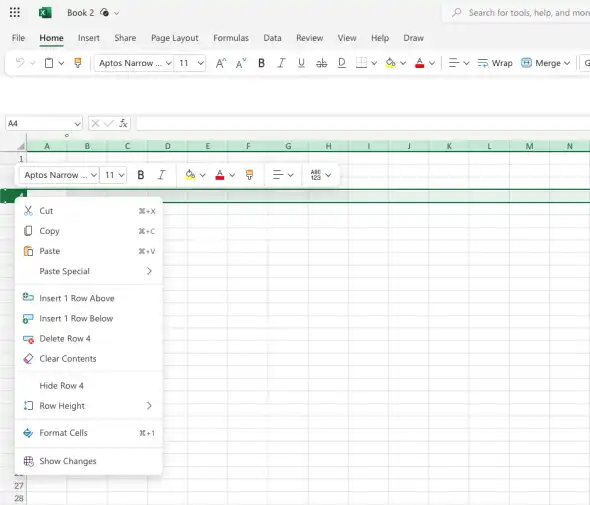Click into the formula bar

tap(363, 123)
